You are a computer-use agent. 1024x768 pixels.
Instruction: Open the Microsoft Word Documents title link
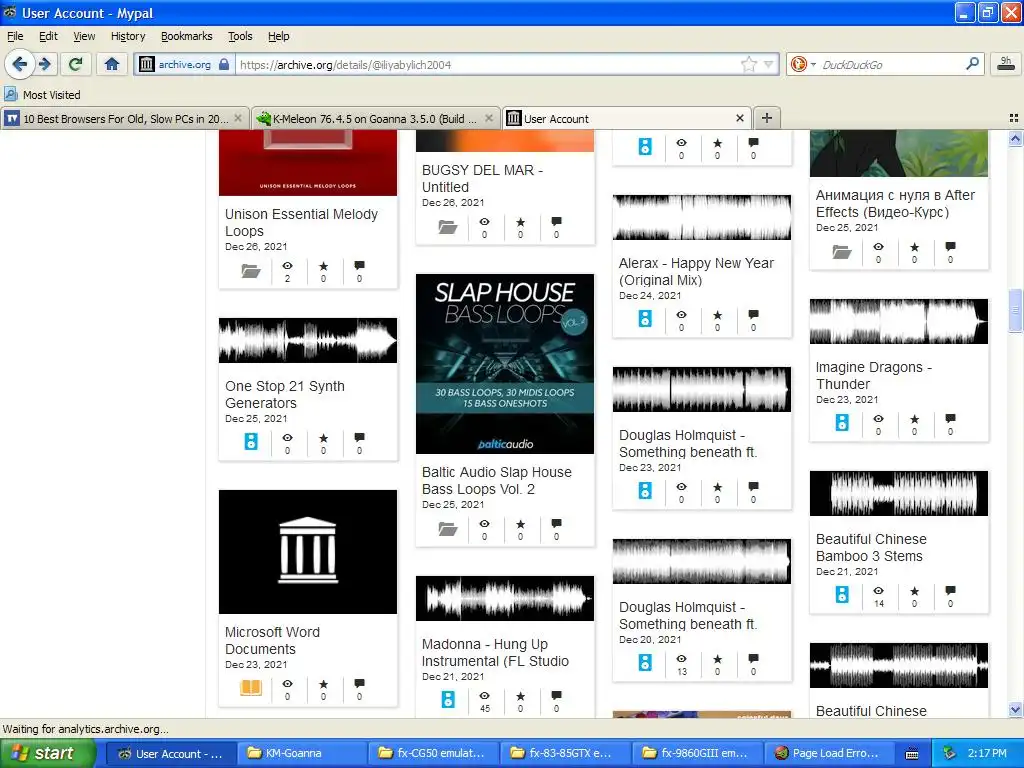272,641
